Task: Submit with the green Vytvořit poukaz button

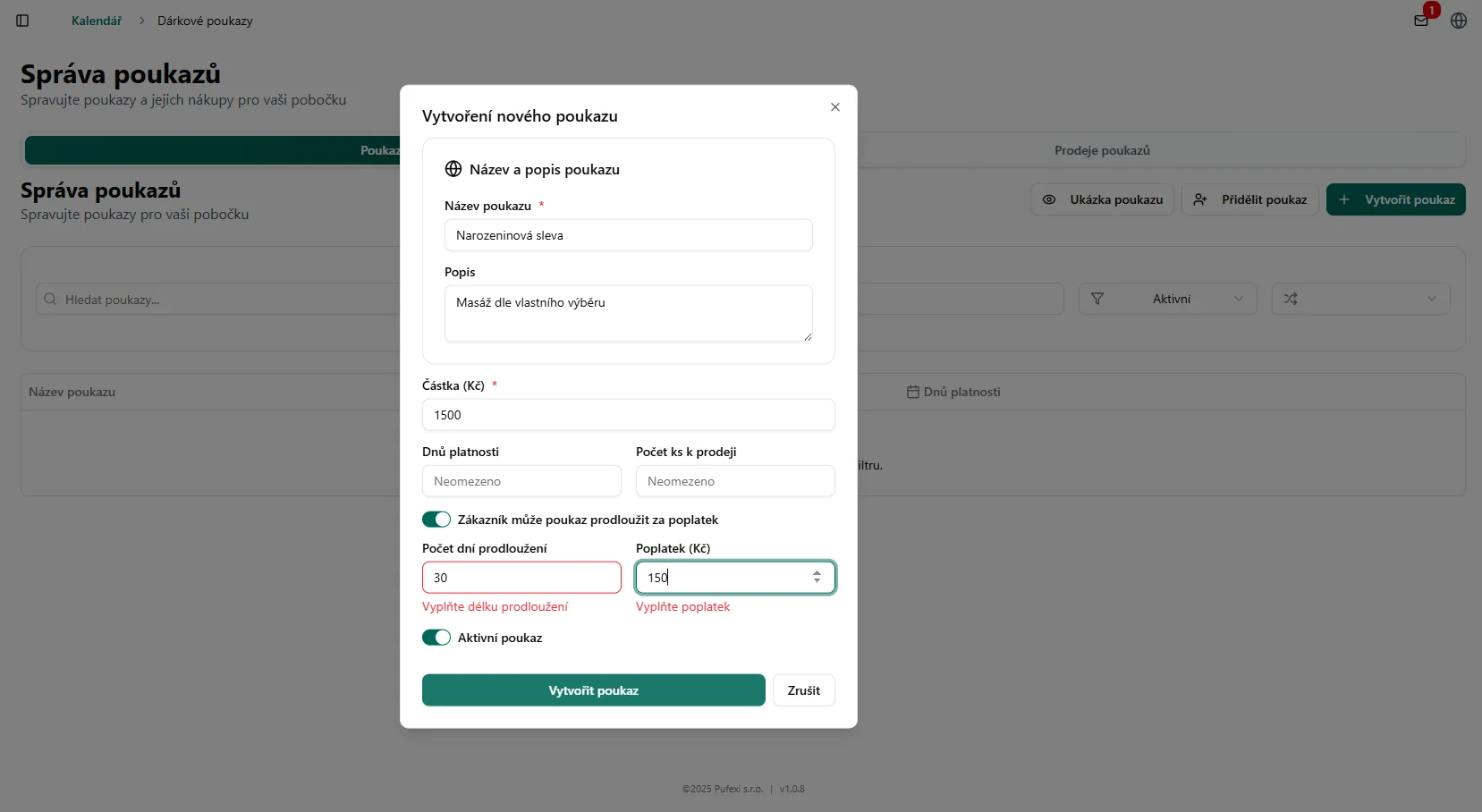Action: point(593,690)
